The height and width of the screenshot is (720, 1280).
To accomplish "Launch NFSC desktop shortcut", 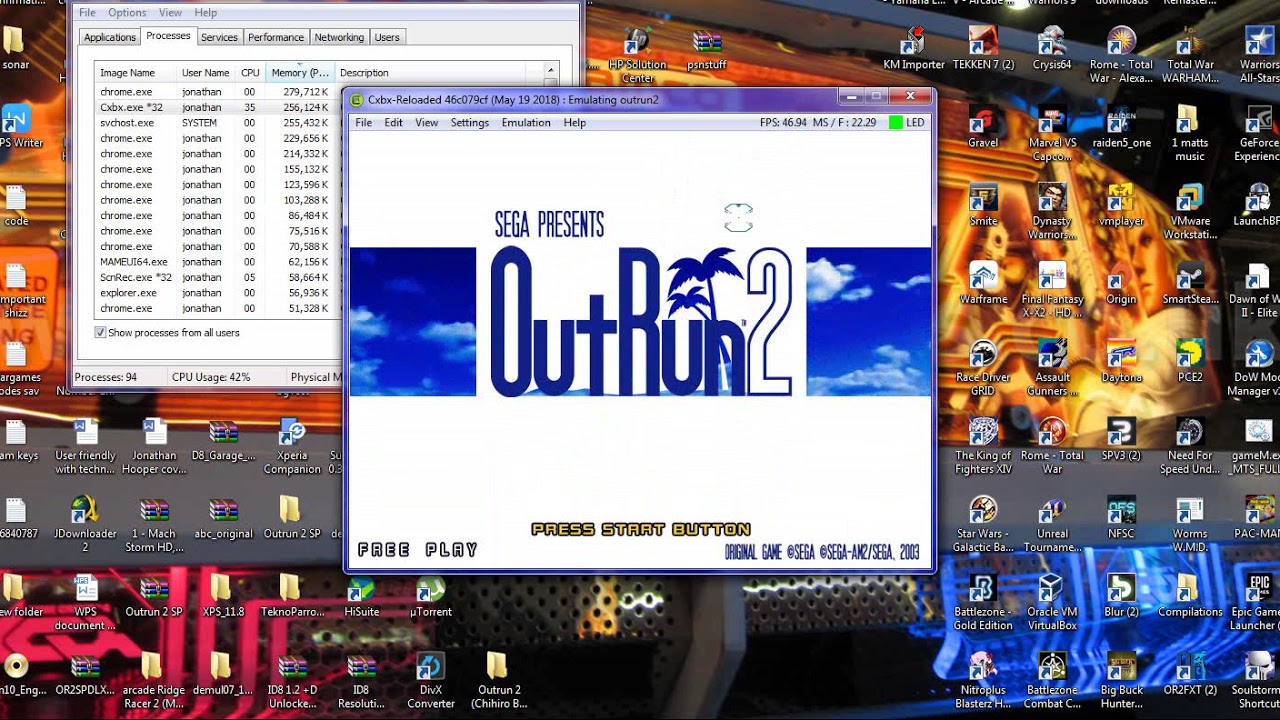I will tap(1121, 516).
